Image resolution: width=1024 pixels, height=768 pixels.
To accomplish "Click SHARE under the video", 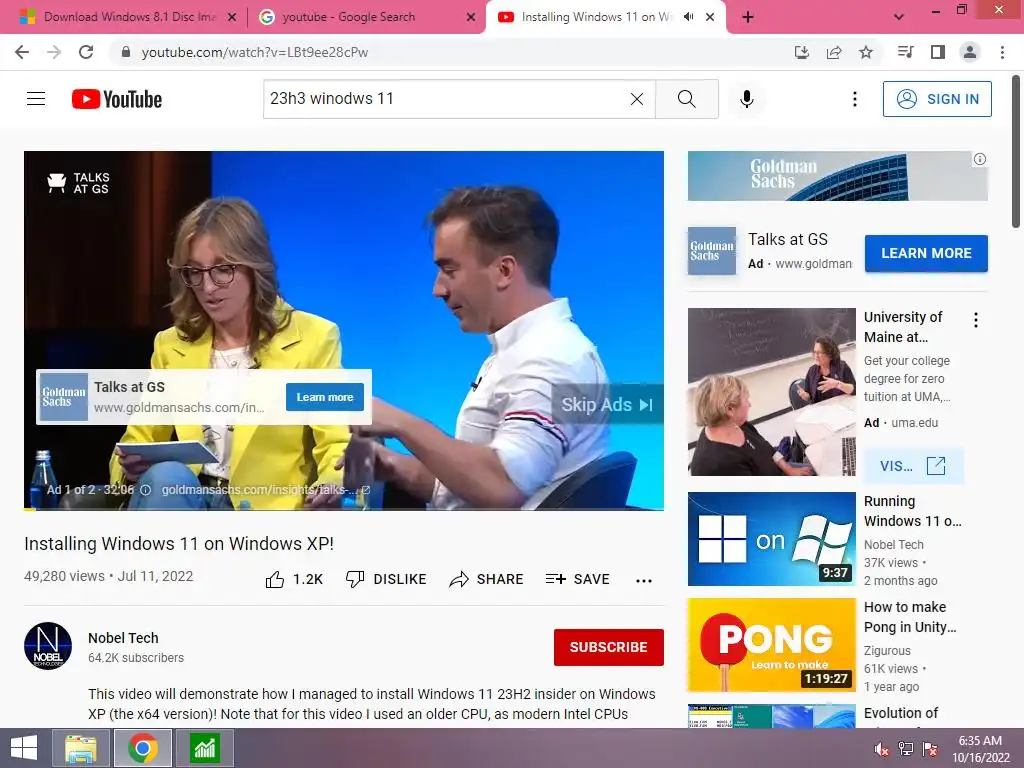I will [x=487, y=579].
